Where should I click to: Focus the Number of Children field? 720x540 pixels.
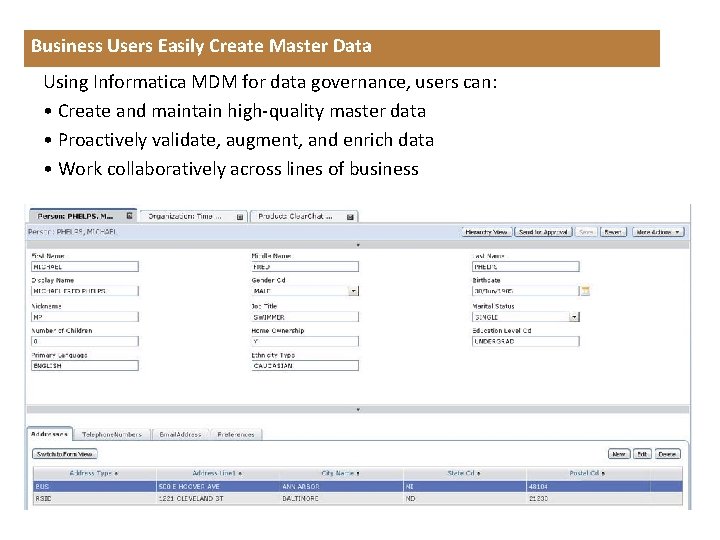point(85,342)
